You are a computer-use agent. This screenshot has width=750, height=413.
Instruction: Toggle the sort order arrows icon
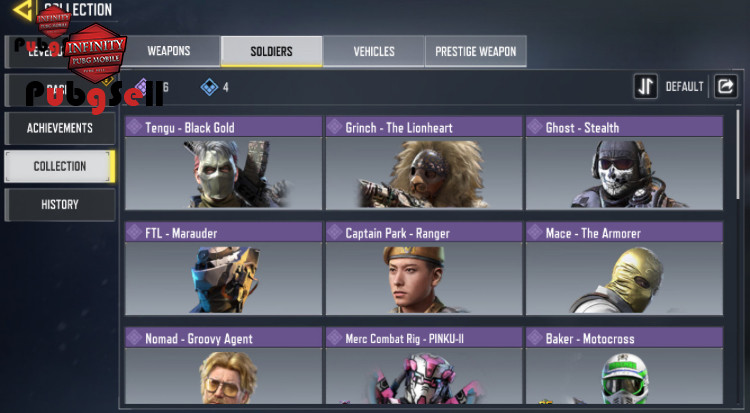coord(645,86)
